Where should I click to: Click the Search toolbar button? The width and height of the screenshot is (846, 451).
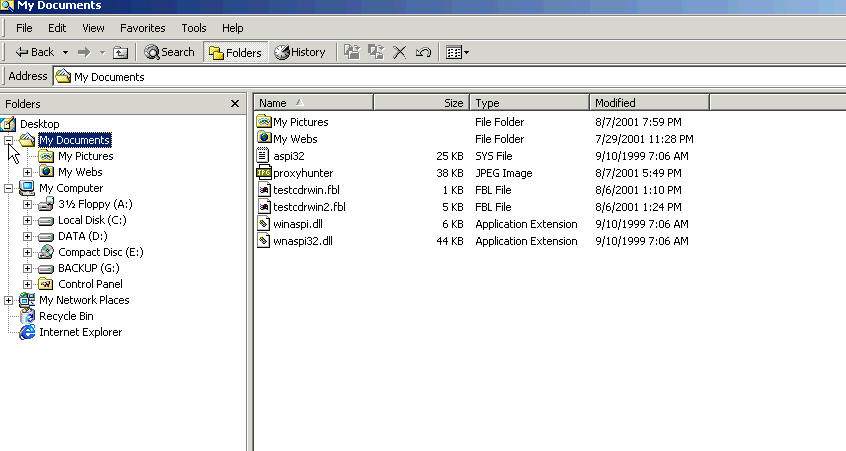pos(169,52)
